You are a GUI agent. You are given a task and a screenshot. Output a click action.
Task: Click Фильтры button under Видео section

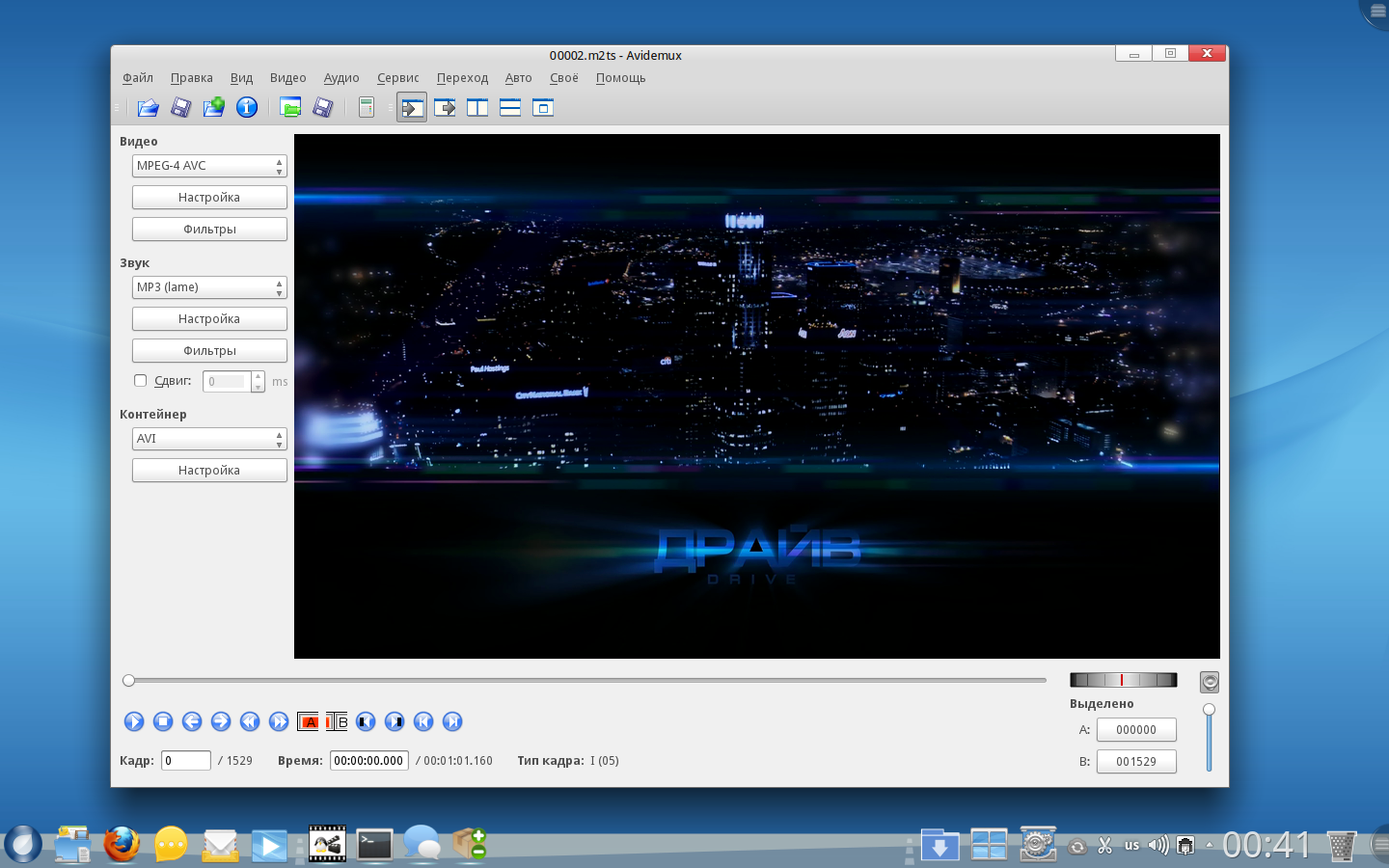coord(209,230)
